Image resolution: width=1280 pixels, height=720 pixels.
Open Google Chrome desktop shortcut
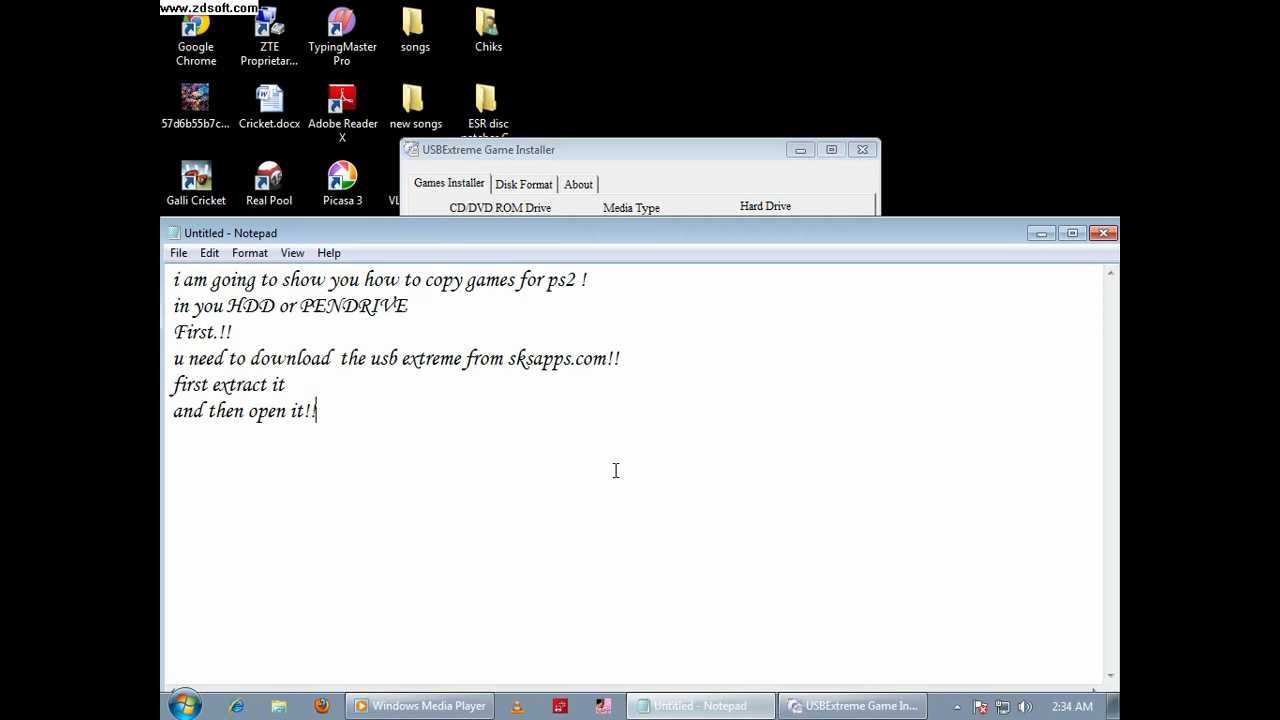click(x=196, y=38)
